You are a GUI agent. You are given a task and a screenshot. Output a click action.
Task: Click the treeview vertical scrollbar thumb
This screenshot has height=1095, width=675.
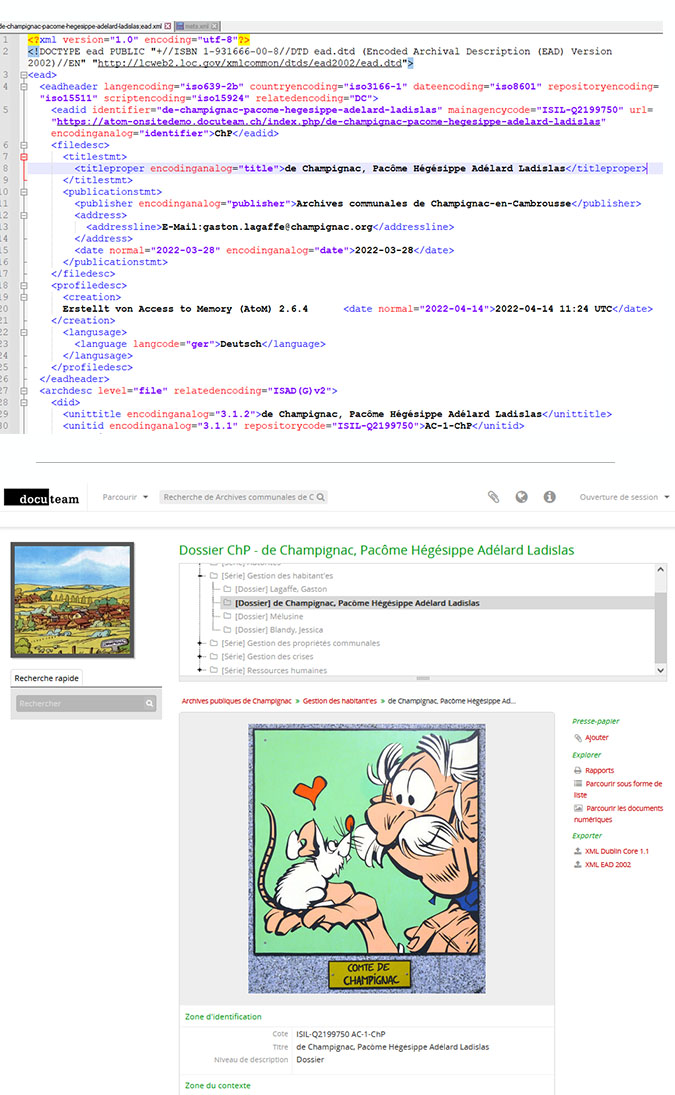[660, 626]
